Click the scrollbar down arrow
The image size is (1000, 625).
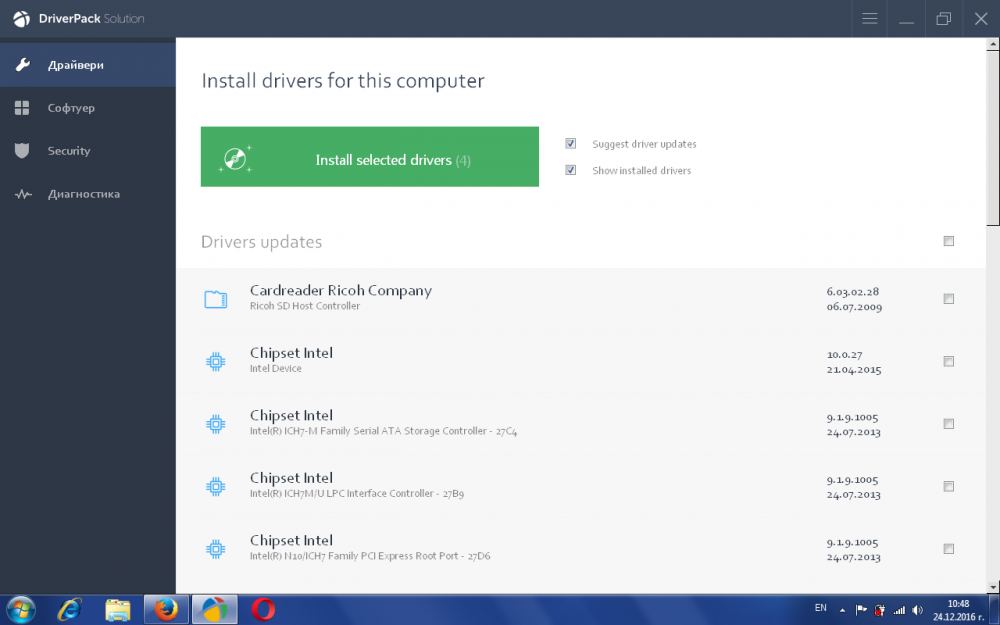click(993, 587)
